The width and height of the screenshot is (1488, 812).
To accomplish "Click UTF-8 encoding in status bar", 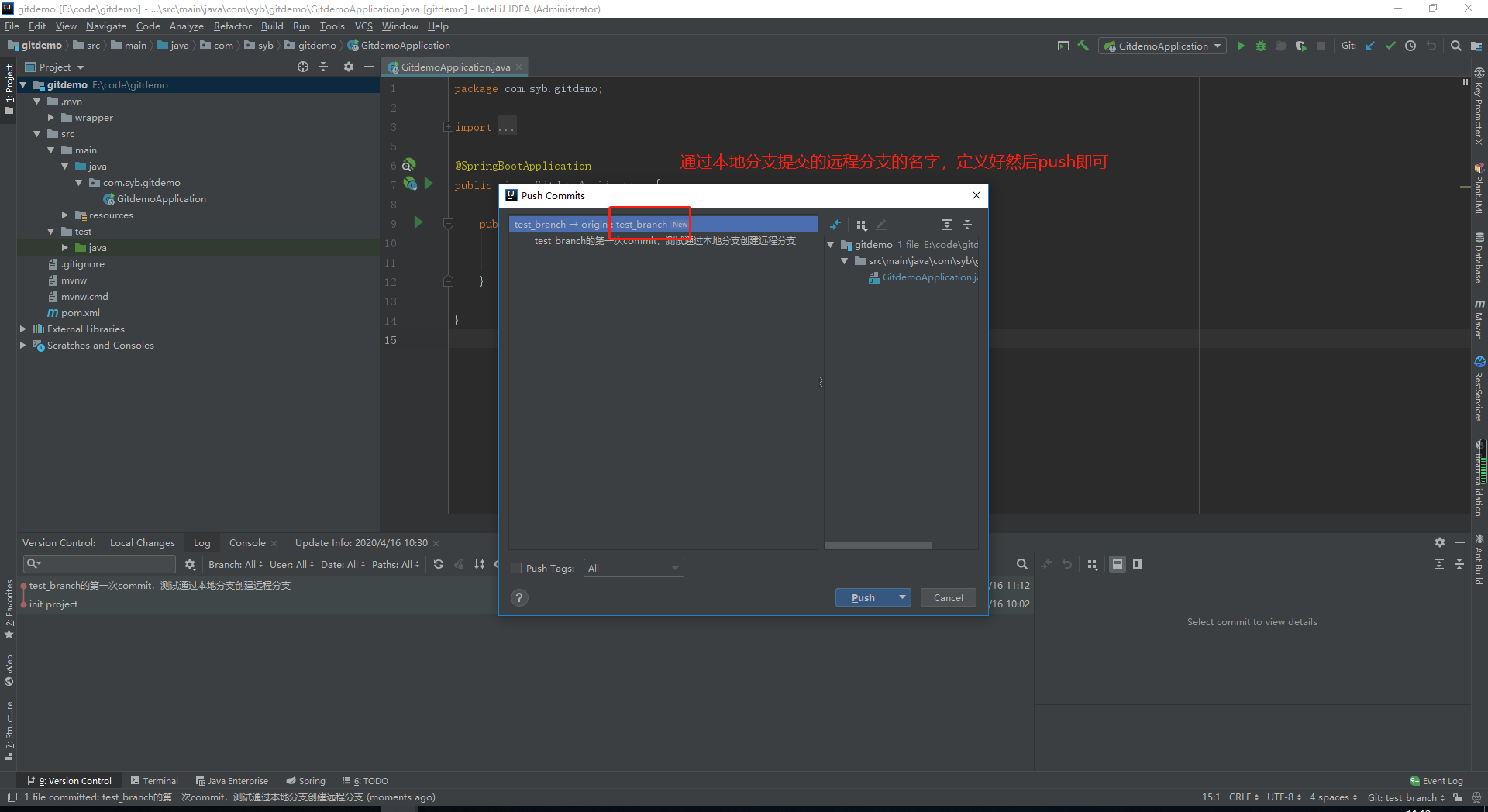I will tap(1284, 797).
